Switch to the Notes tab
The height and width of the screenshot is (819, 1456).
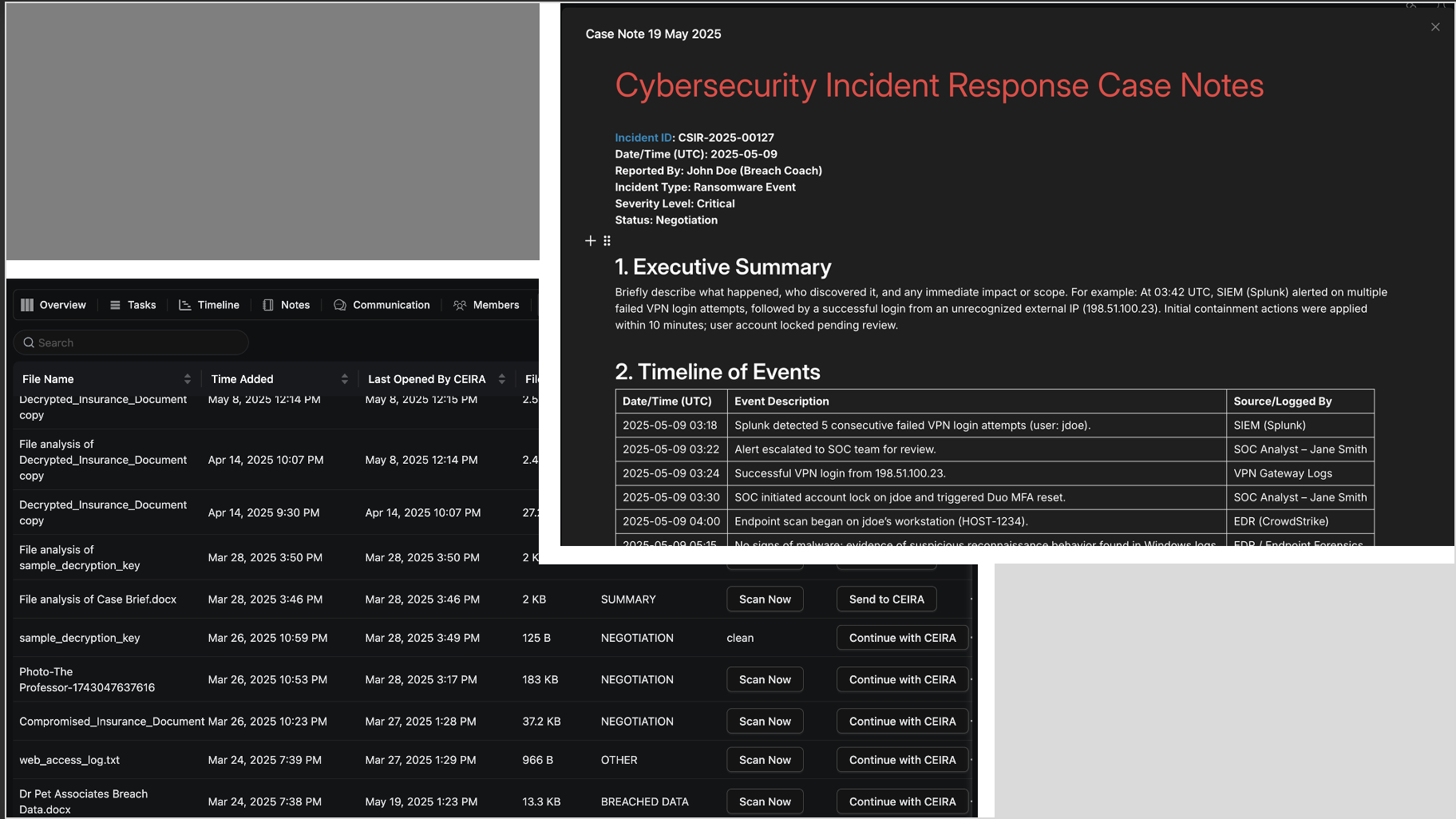(x=287, y=305)
